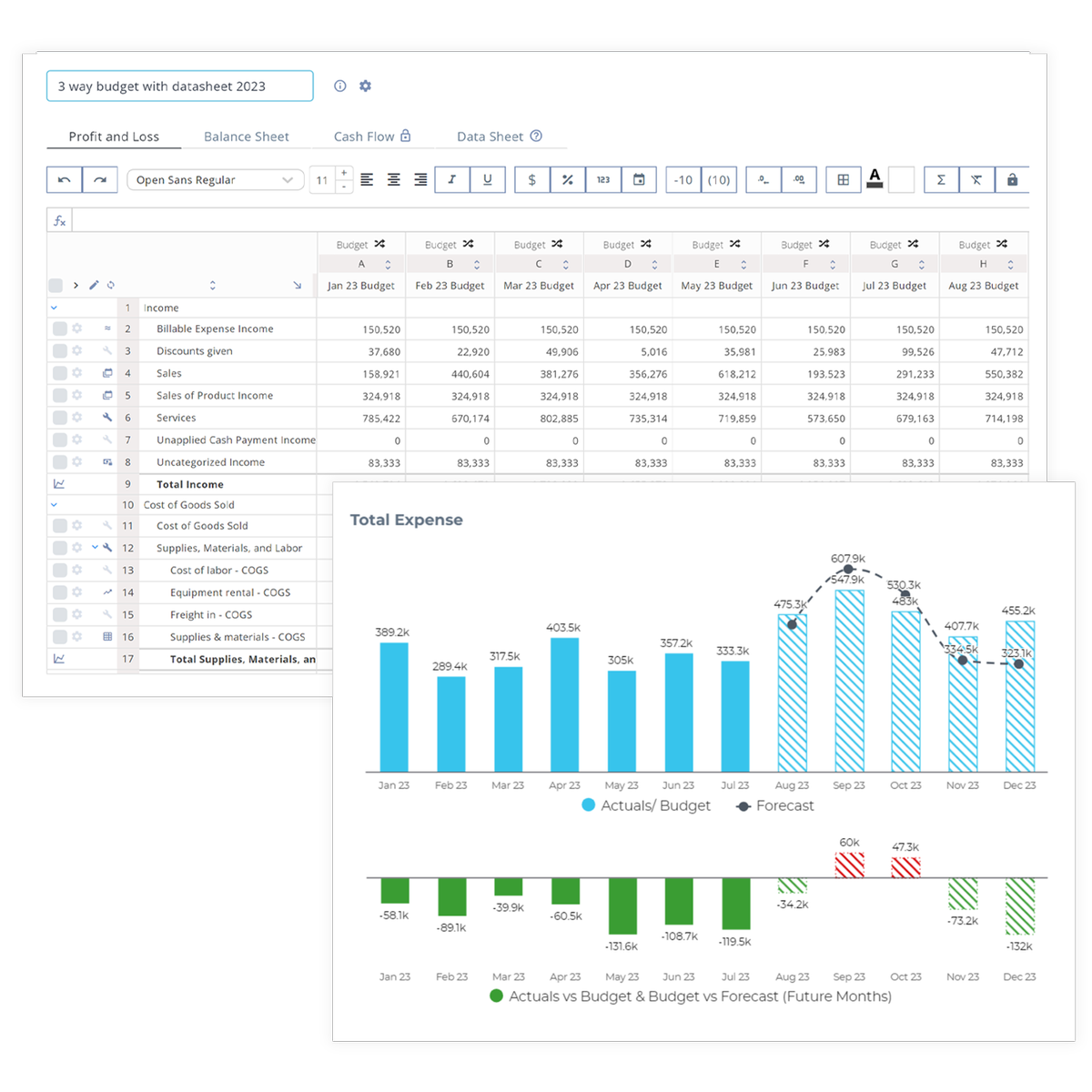Screen dimensions: 1092x1092
Task: Click expand chevron in header row
Action: 76,285
